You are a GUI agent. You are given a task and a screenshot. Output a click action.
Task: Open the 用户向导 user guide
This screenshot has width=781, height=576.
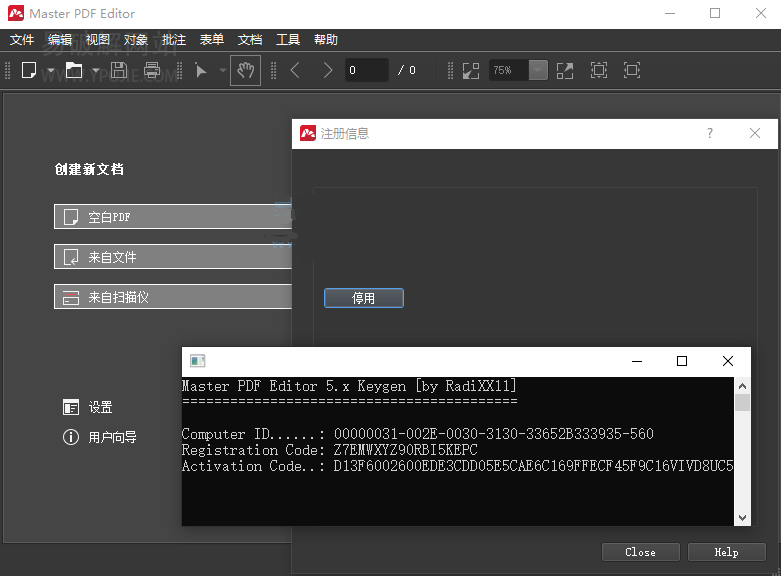click(x=100, y=437)
